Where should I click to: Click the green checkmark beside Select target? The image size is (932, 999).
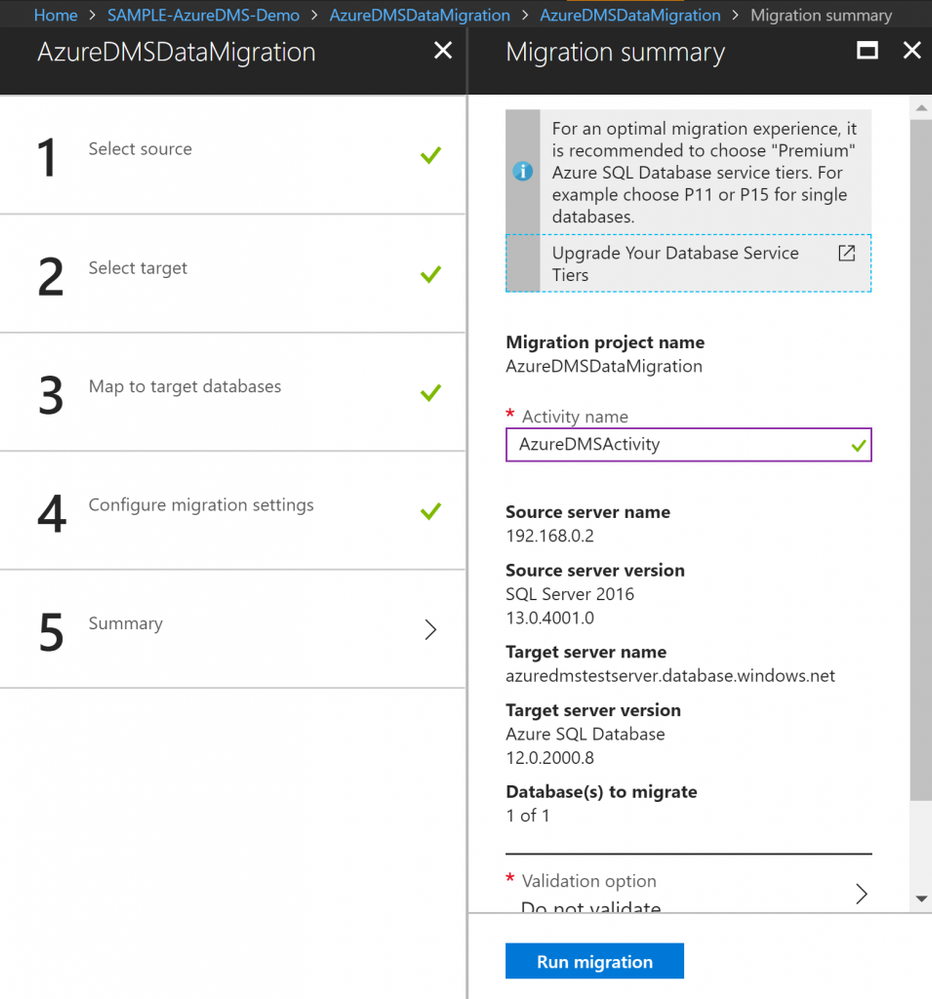pos(431,274)
